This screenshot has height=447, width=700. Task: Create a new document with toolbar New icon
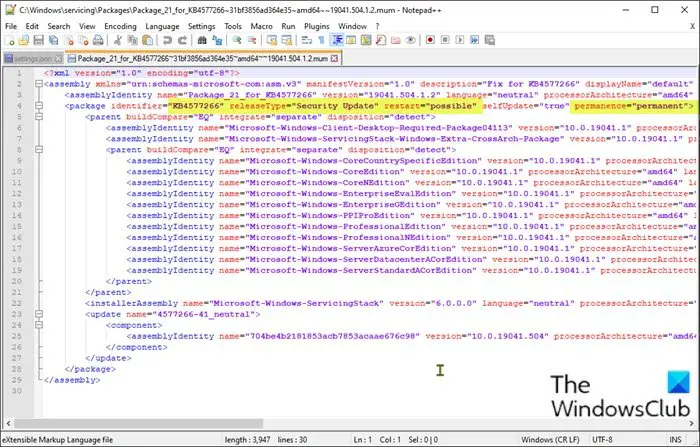pyautogui.click(x=9, y=40)
